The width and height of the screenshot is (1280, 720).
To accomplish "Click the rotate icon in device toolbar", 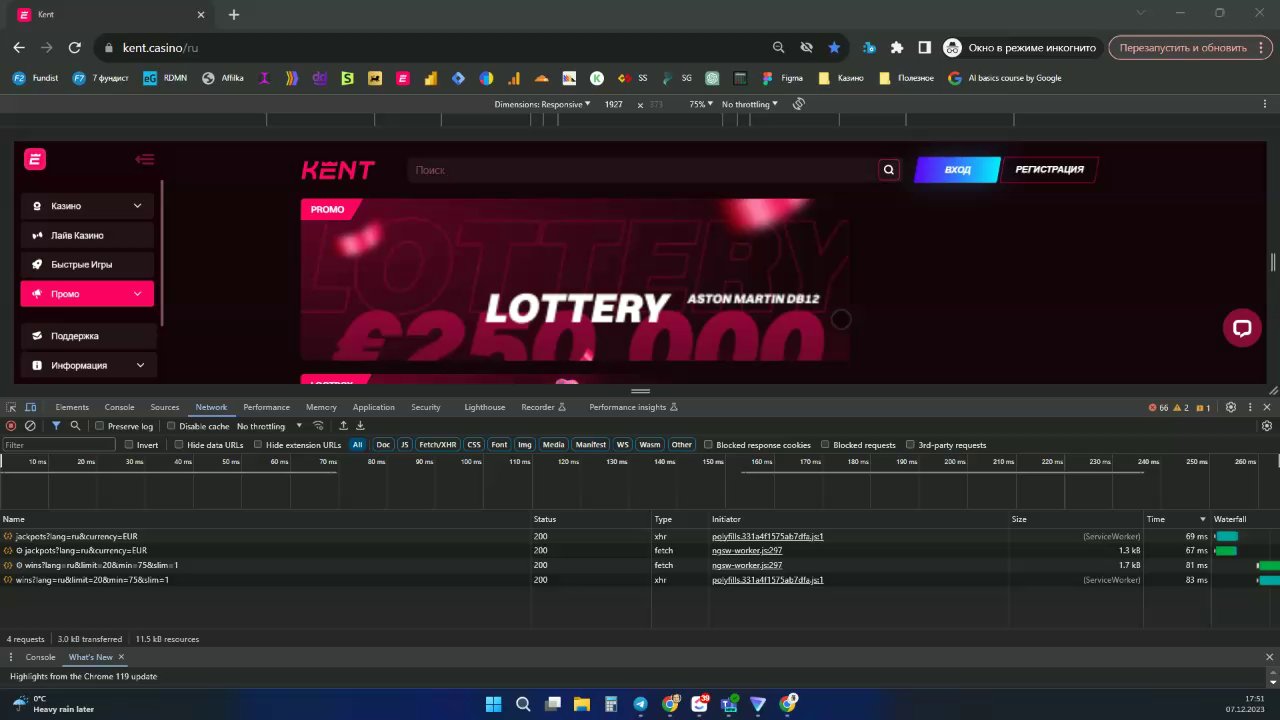I will (x=799, y=104).
